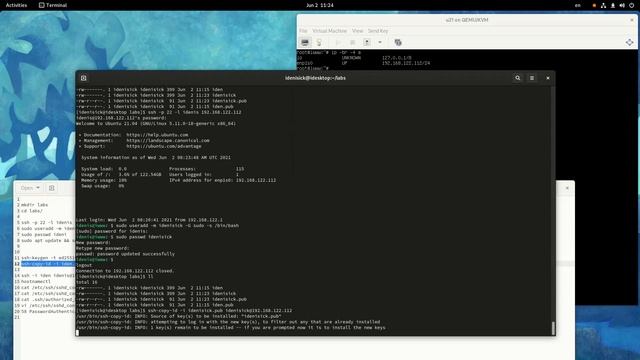This screenshot has width=640, height=360.
Task: Click the power icon in top bar
Action: [x=631, y=5]
